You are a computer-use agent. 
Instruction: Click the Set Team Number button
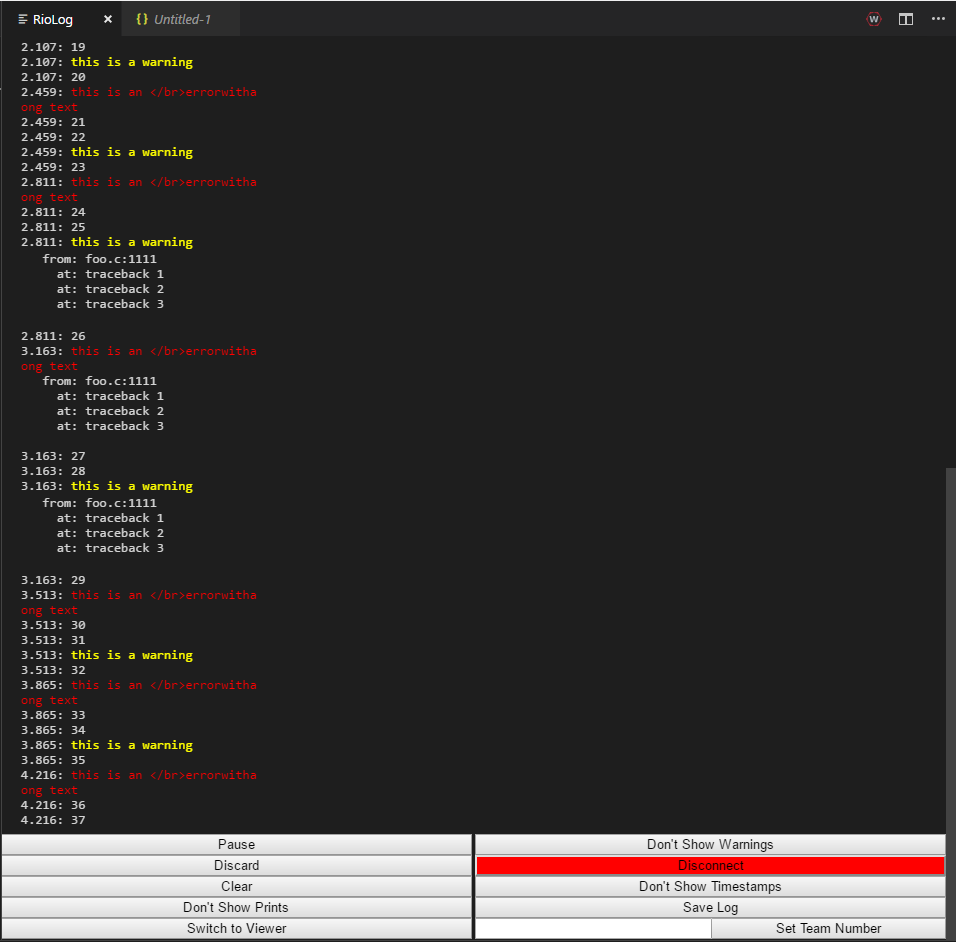pos(829,929)
